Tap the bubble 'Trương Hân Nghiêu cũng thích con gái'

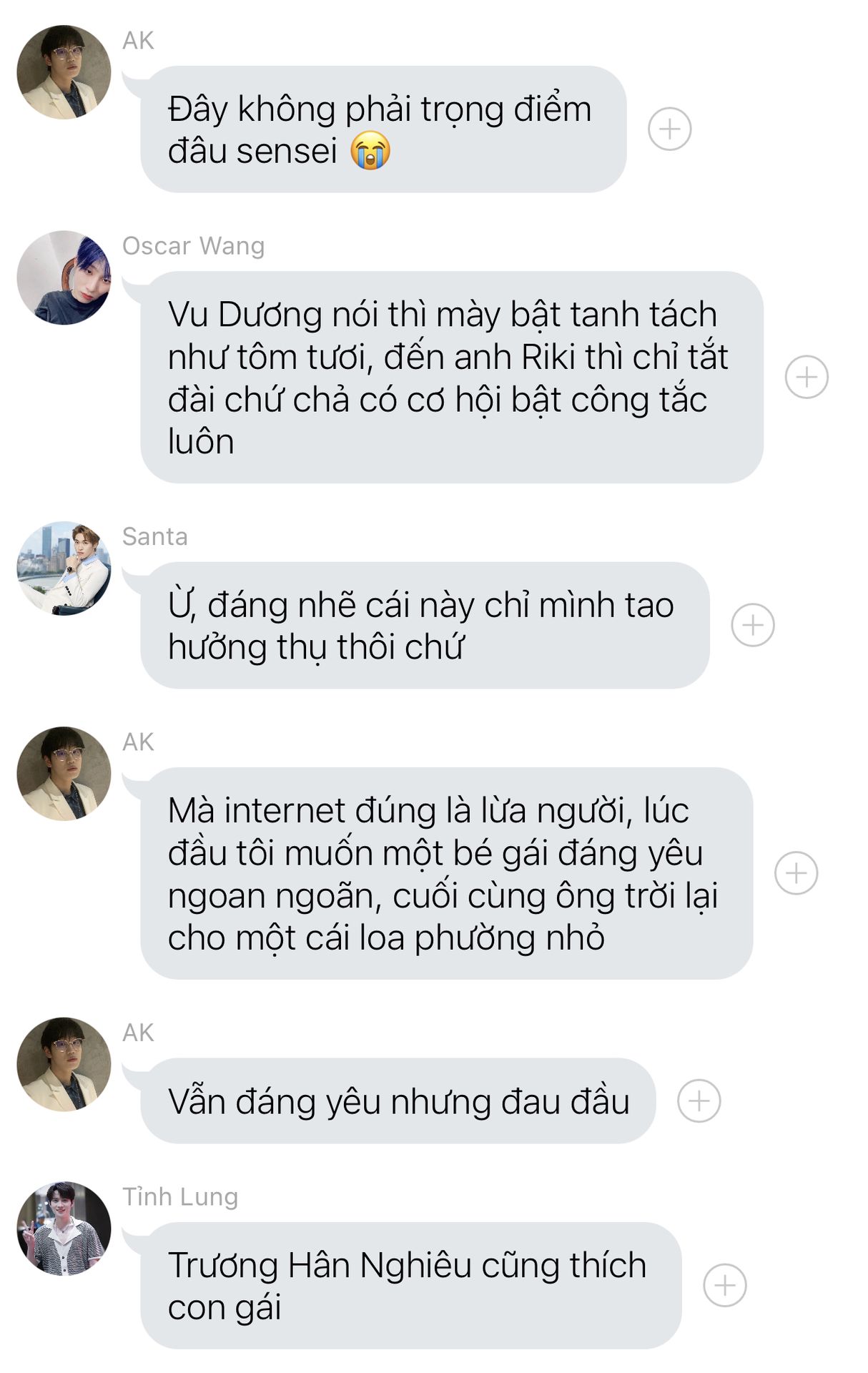(410, 1286)
